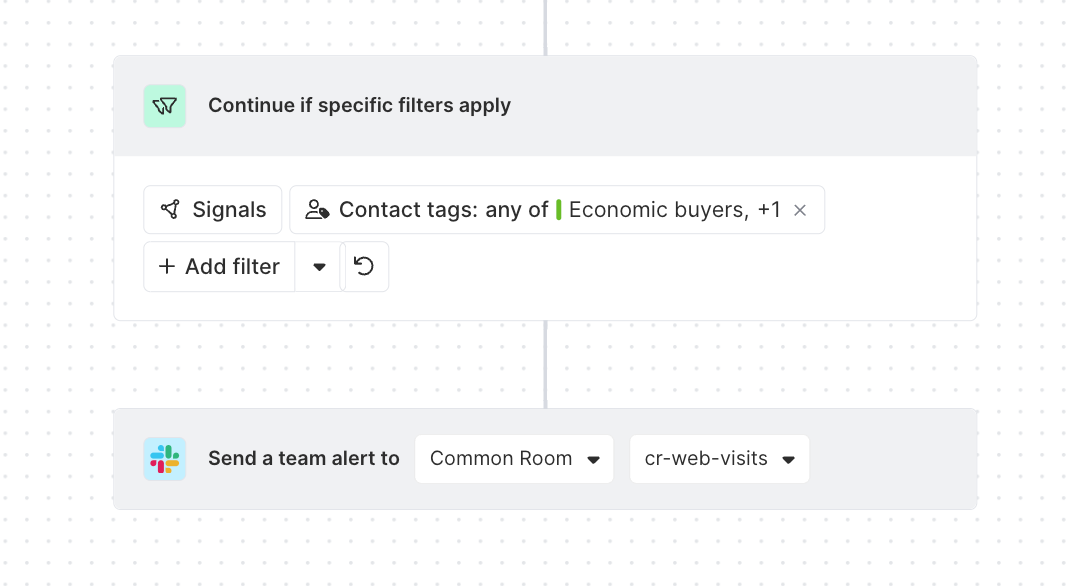Open the Common Room workspace dropdown
1068x586 pixels.
[513, 459]
